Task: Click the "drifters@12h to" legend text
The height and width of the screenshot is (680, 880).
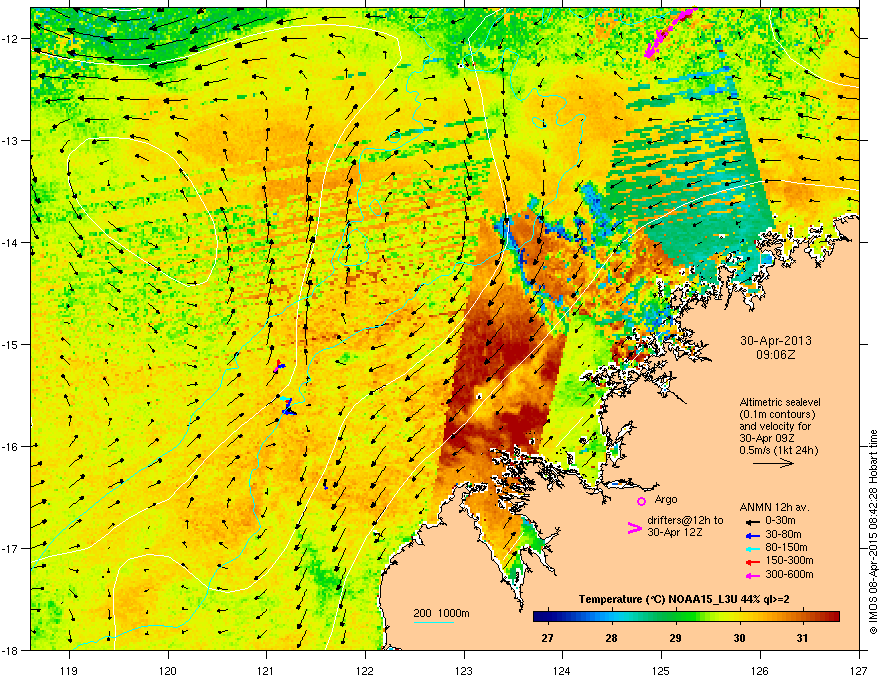Action: click(x=685, y=520)
